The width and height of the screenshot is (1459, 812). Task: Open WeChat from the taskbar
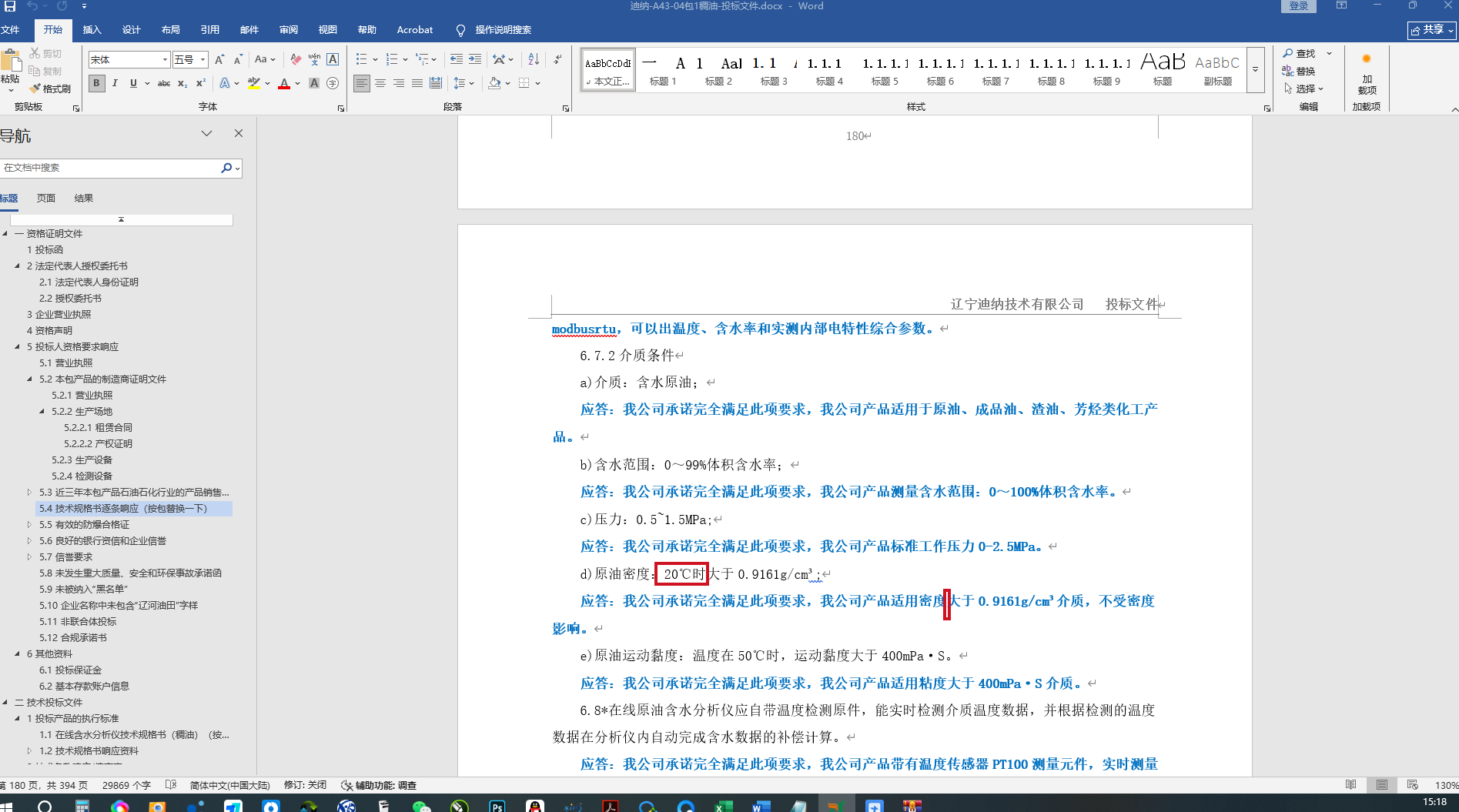click(x=421, y=805)
